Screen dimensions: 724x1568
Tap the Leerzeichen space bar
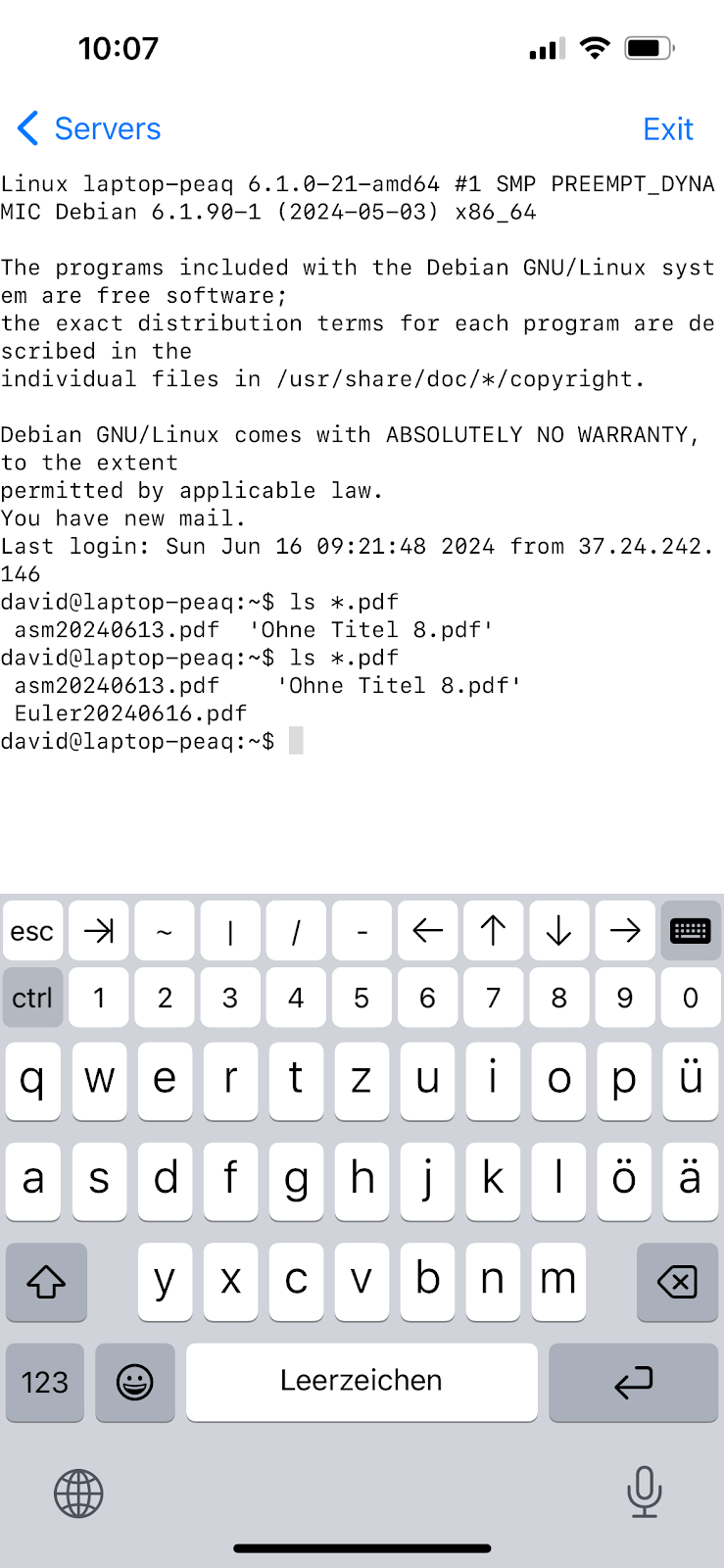362,1382
